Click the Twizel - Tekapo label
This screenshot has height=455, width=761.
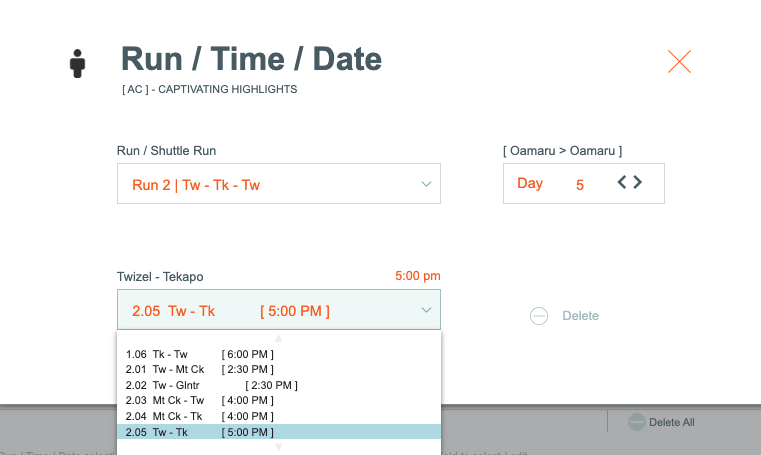point(160,276)
